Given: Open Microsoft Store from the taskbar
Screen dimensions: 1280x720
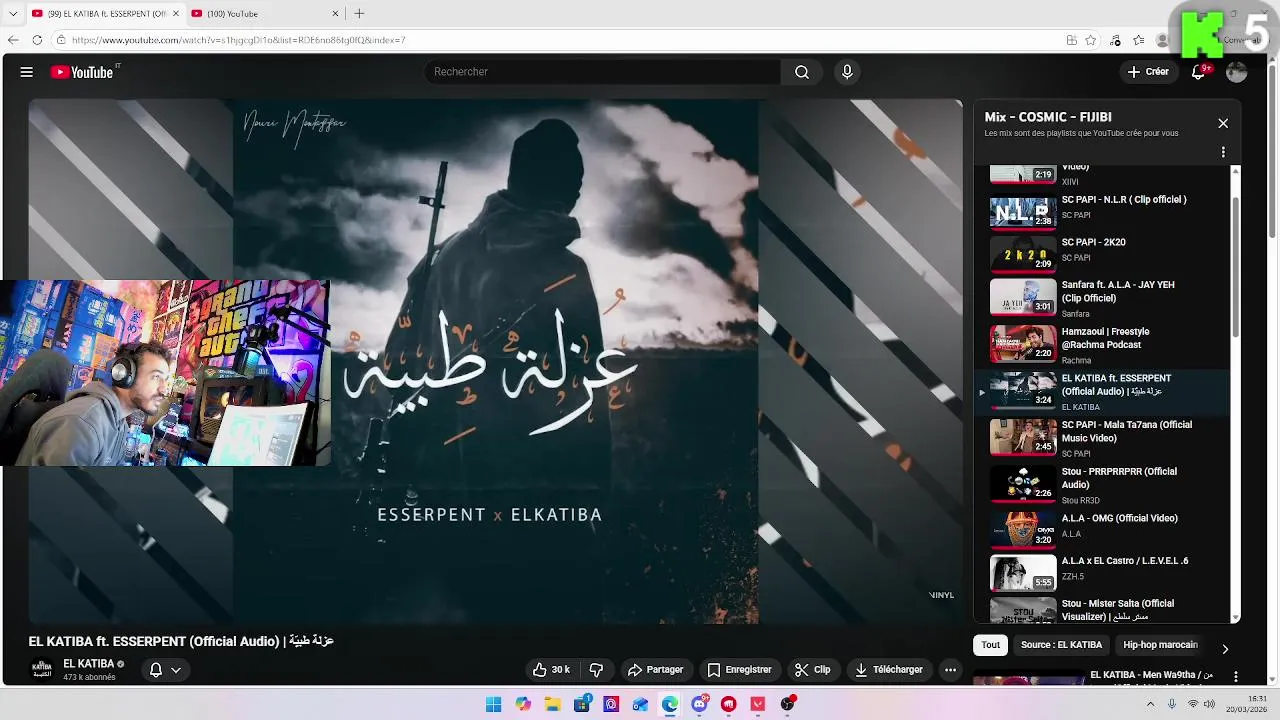Looking at the screenshot, I should click(582, 704).
